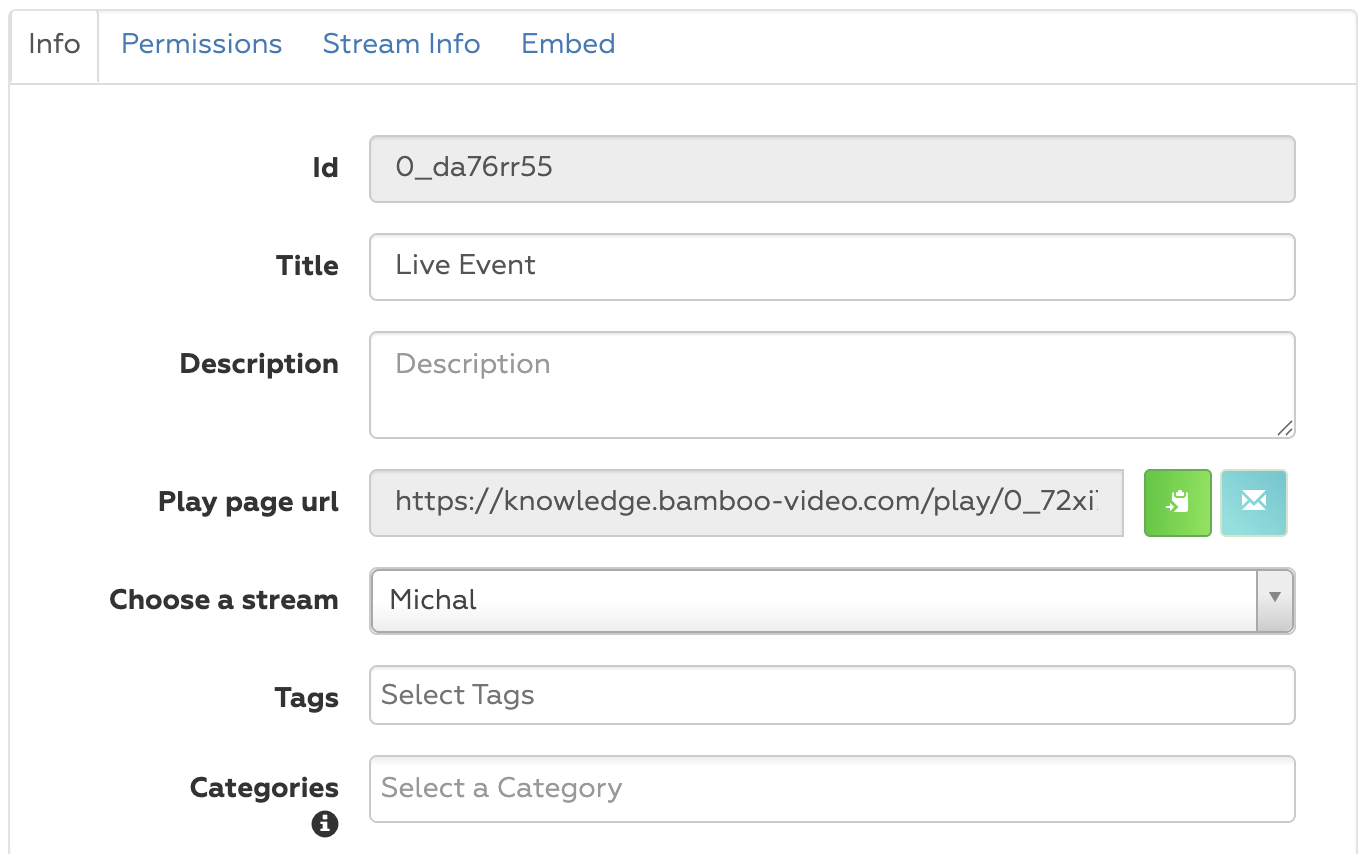
Task: Click the Tags field label
Action: 306,697
